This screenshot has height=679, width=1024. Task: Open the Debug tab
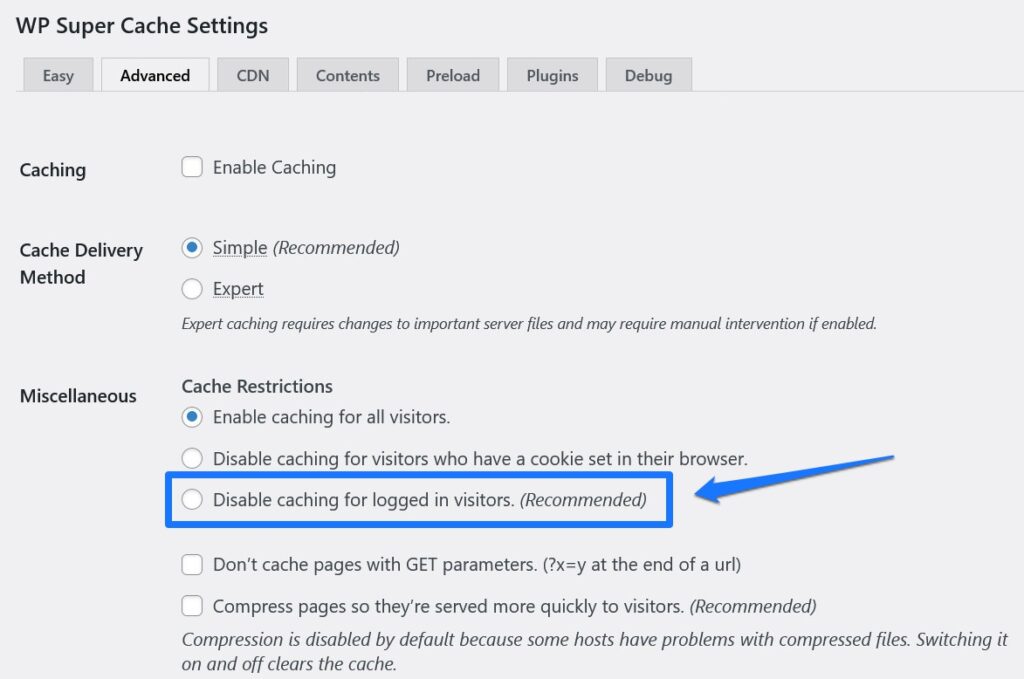pyautogui.click(x=648, y=75)
